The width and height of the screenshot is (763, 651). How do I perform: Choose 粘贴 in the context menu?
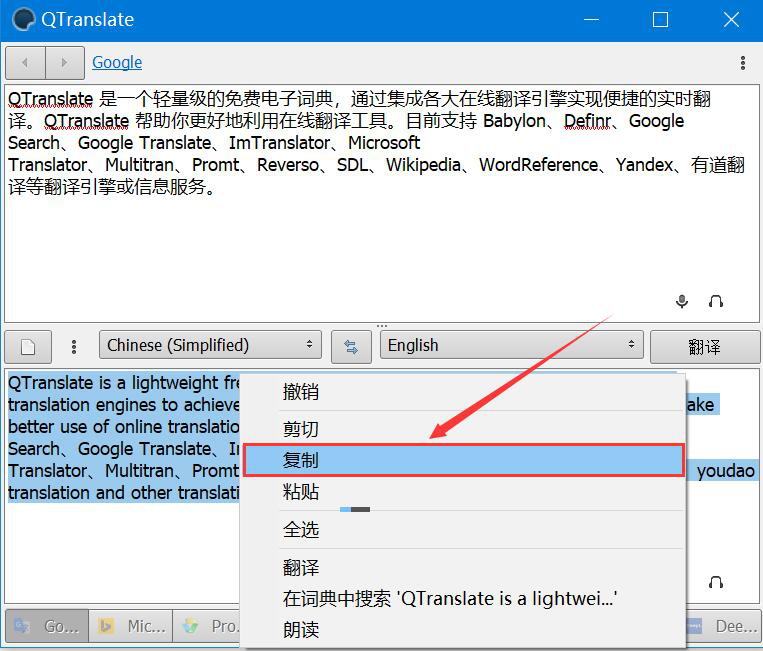click(x=464, y=492)
